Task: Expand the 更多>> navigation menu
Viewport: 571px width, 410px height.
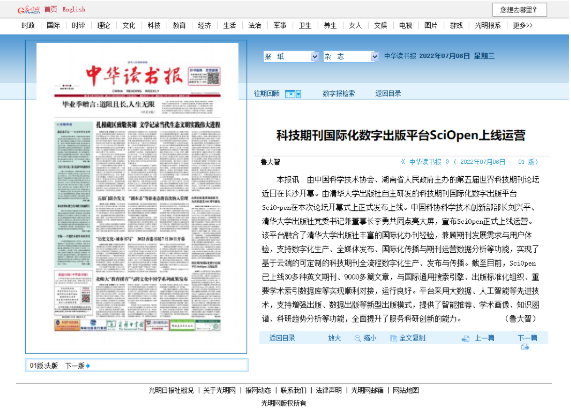Action: tap(523, 25)
